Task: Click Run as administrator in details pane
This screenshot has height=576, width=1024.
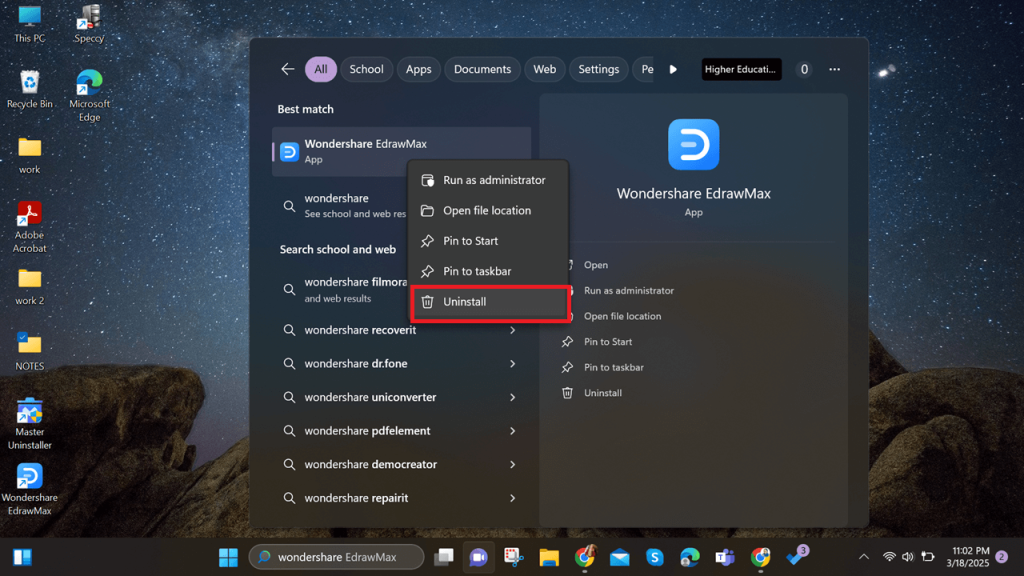Action: (x=628, y=291)
